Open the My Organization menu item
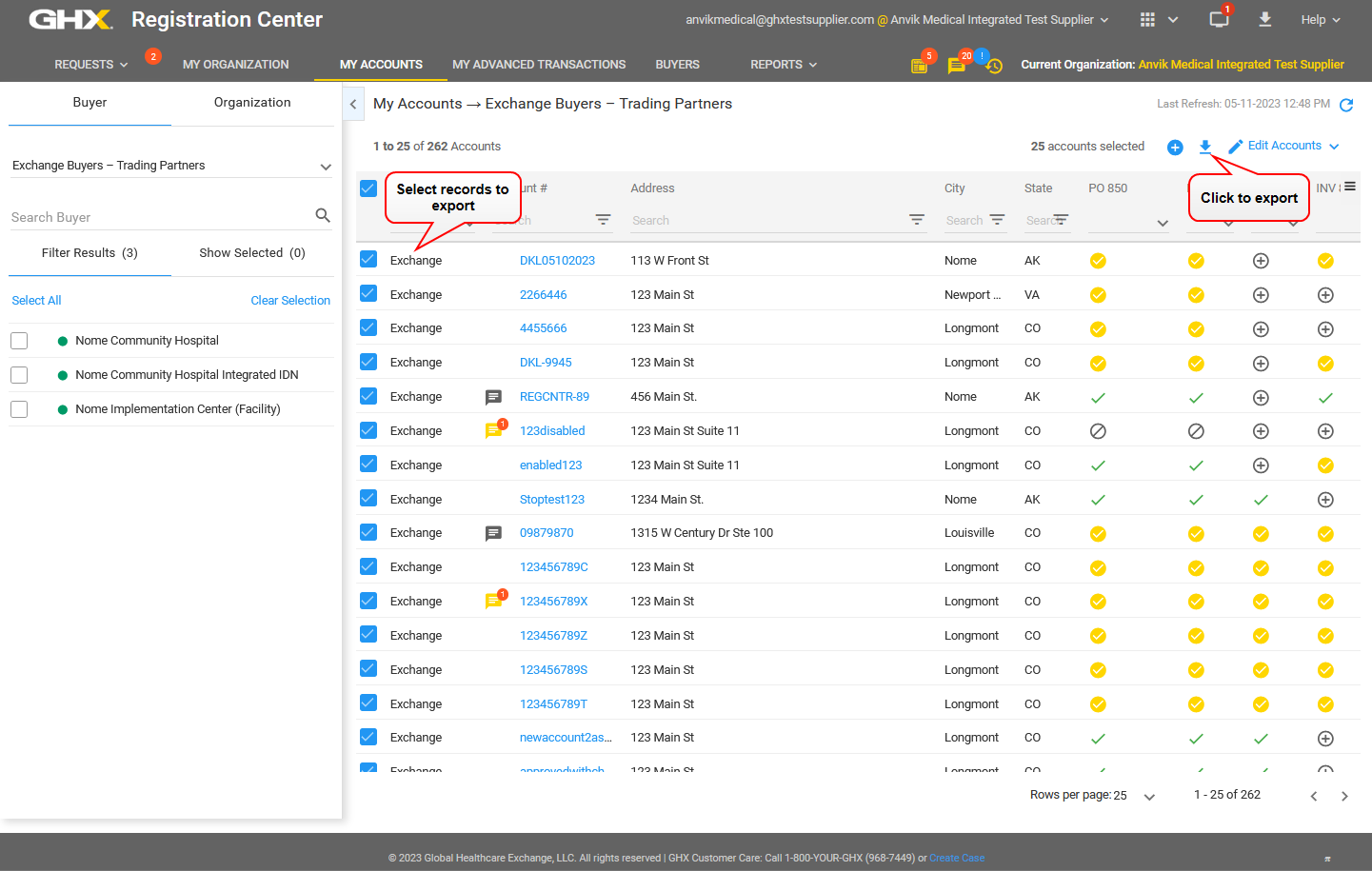This screenshot has height=871, width=1372. coord(235,65)
